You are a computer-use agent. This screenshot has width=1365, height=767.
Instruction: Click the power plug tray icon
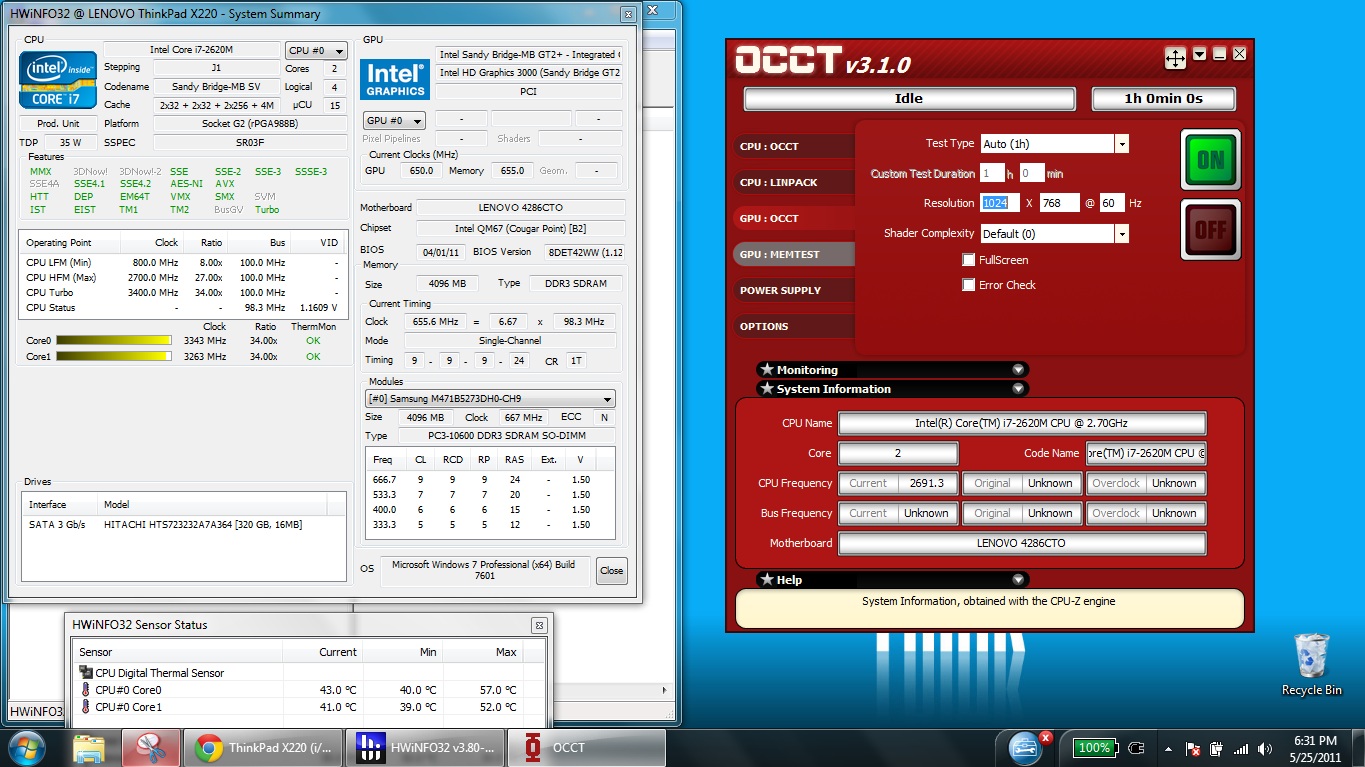coord(1136,748)
